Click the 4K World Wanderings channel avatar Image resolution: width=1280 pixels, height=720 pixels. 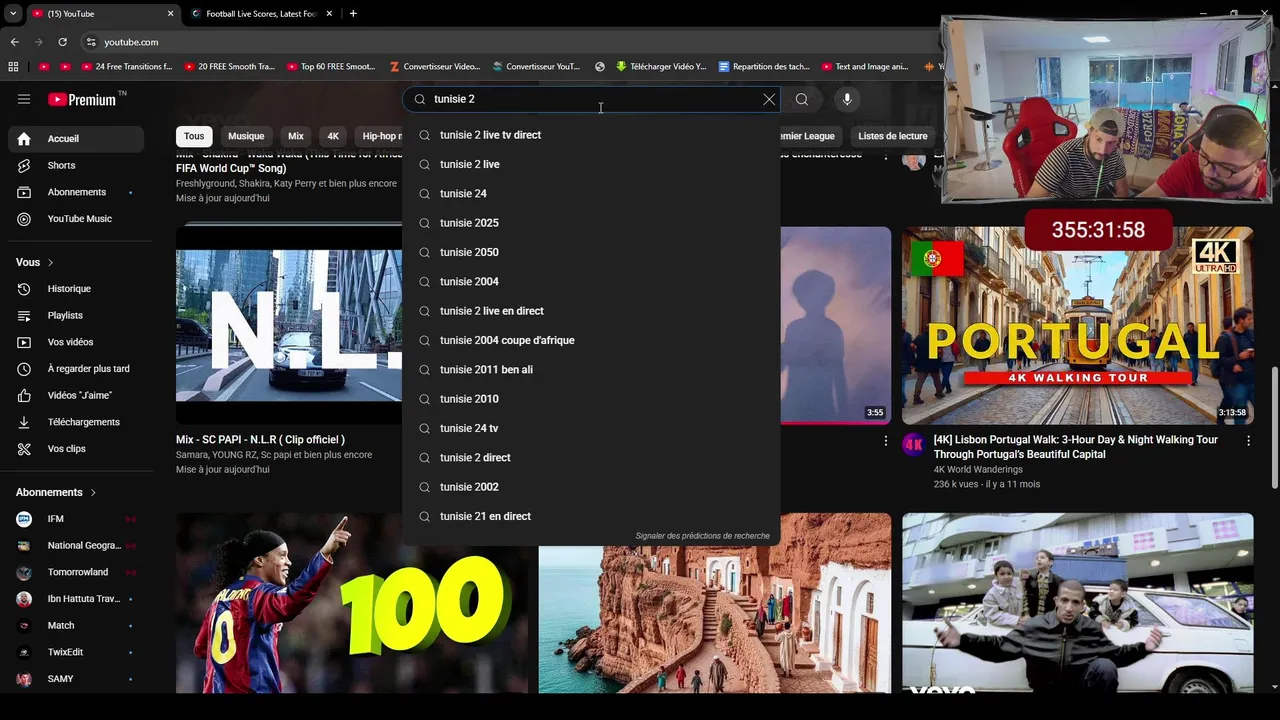coord(914,445)
